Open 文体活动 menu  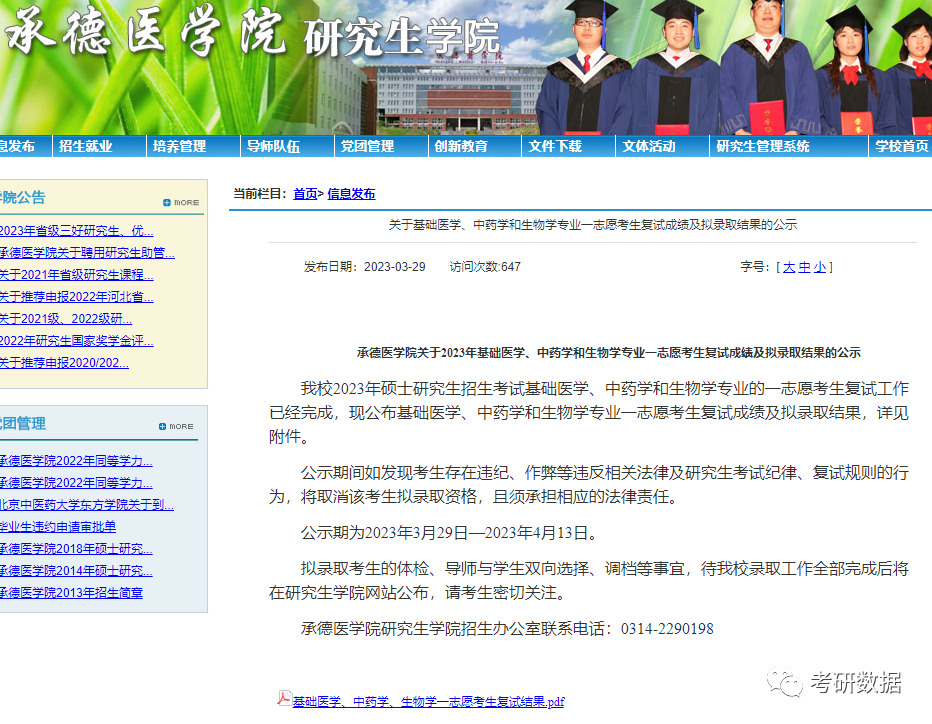click(649, 146)
